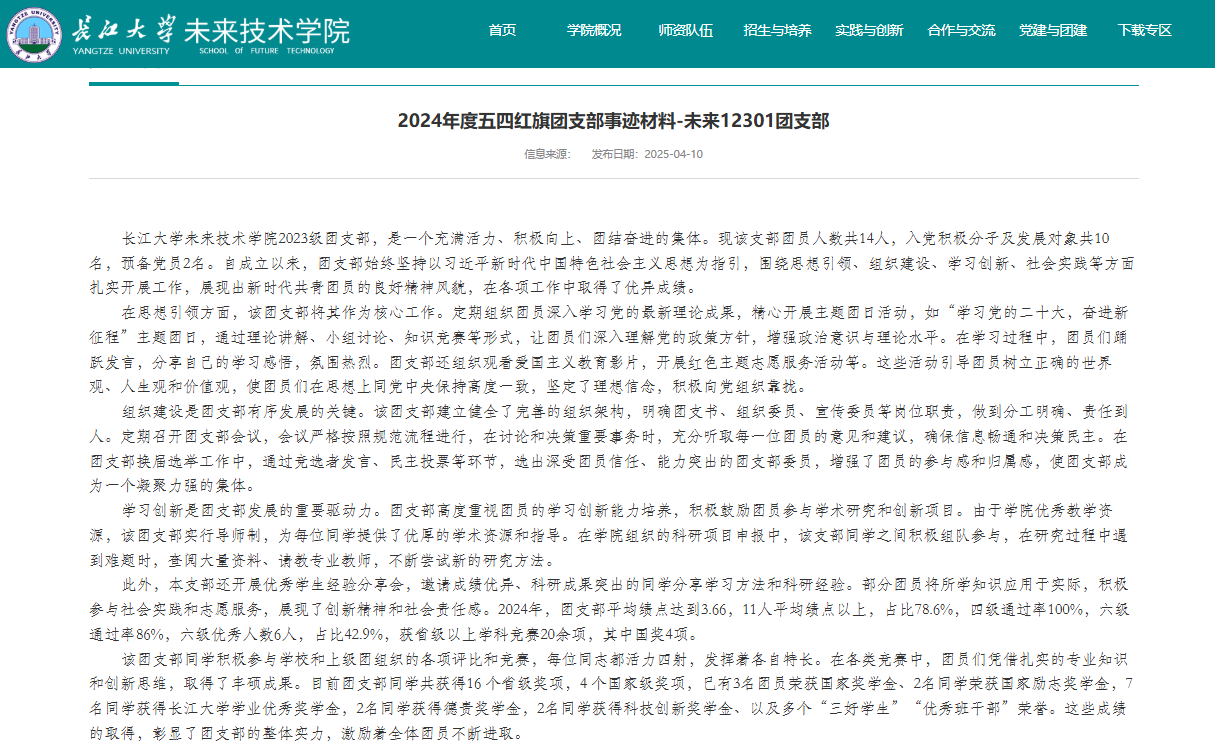This screenshot has width=1215, height=743.
Task: Click the article title 2024年度五四红旗团支部事迹材料
Action: 613,121
